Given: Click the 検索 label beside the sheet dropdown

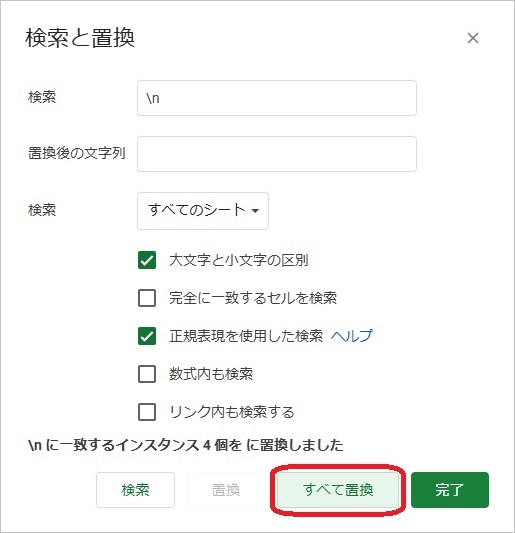Looking at the screenshot, I should (42, 210).
